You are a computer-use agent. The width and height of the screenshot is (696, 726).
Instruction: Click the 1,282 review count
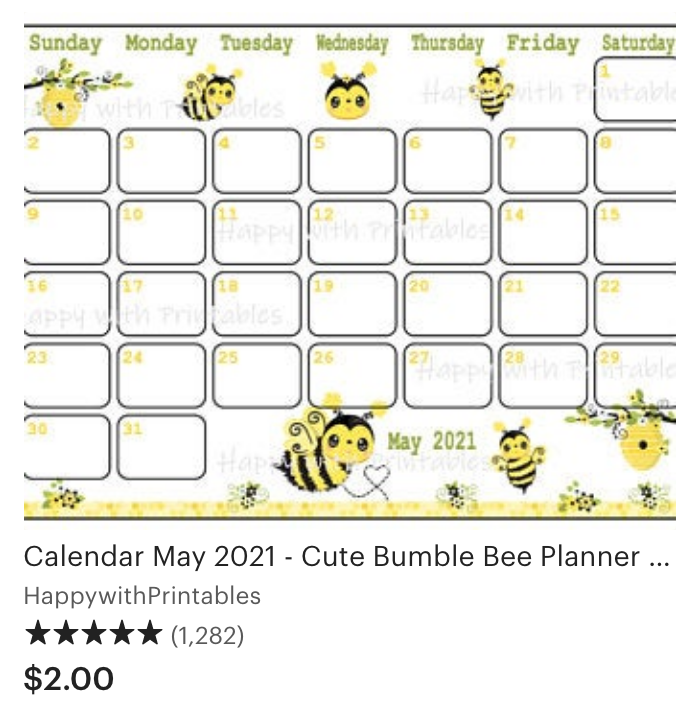(x=207, y=634)
